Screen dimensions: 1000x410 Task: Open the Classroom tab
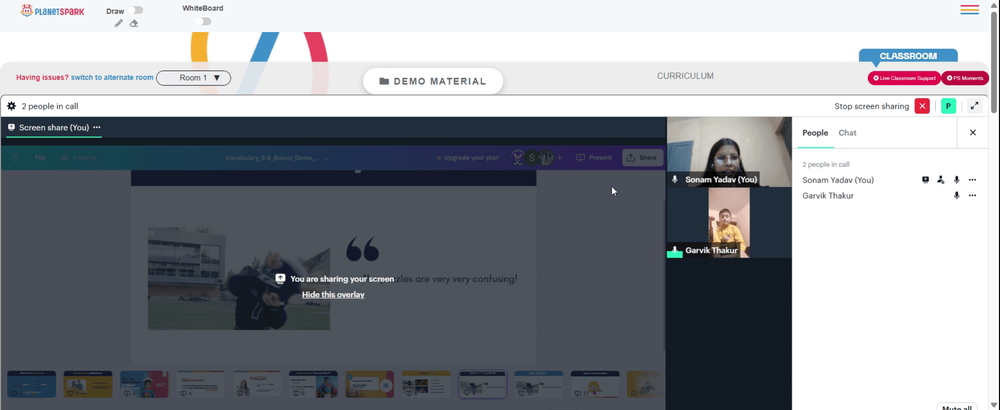click(x=908, y=56)
